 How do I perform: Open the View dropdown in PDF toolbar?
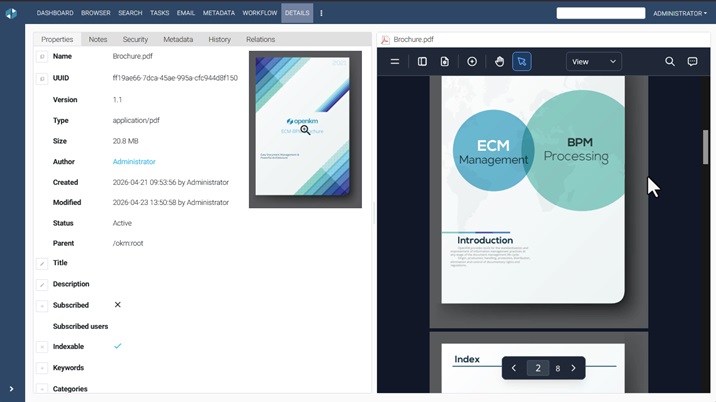point(594,62)
